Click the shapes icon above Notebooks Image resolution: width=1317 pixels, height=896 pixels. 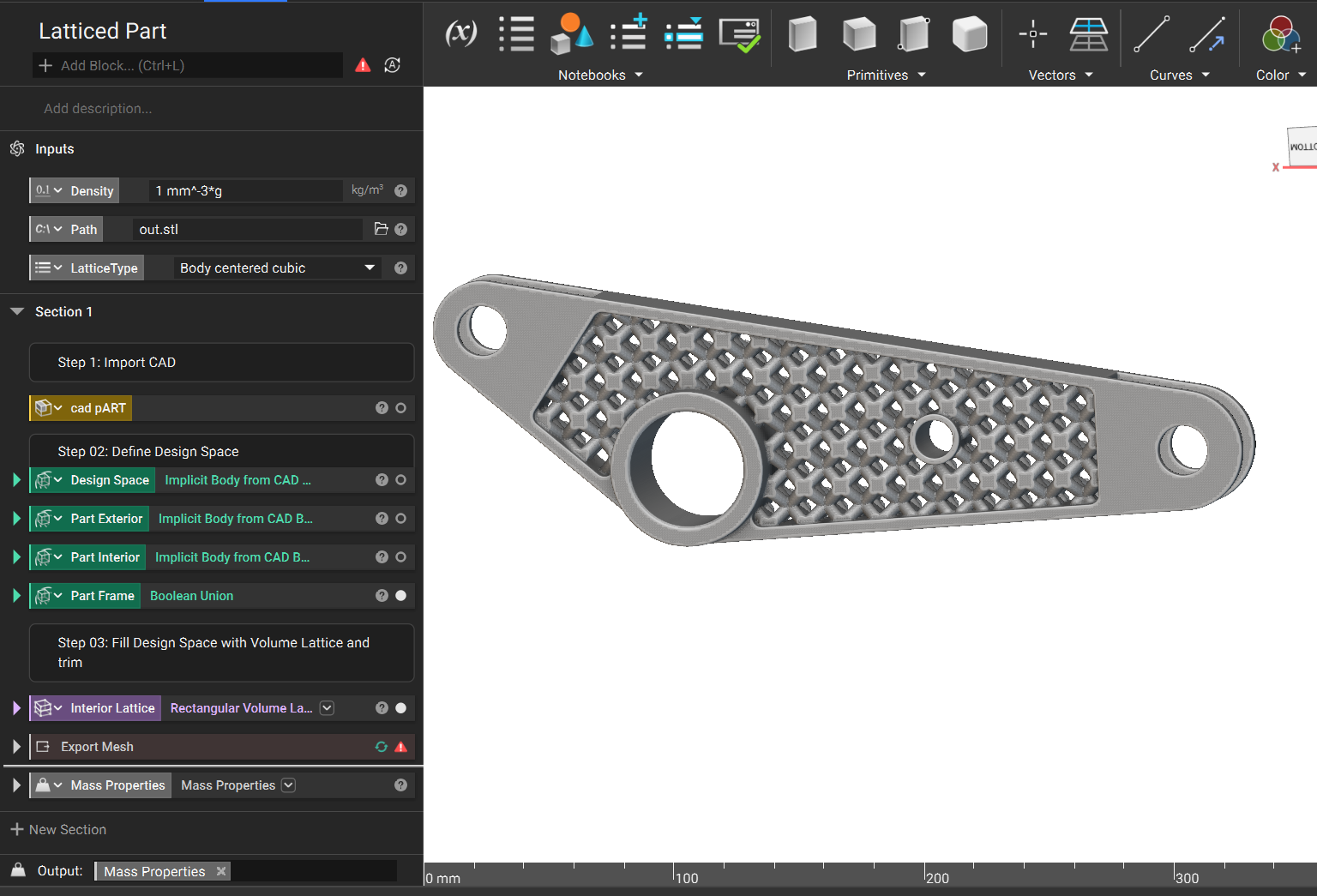coord(572,34)
